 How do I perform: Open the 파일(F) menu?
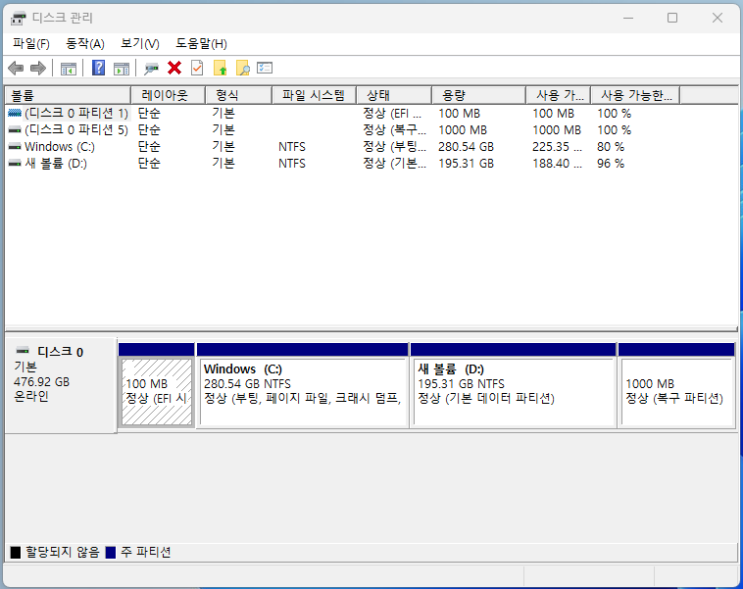tap(31, 44)
